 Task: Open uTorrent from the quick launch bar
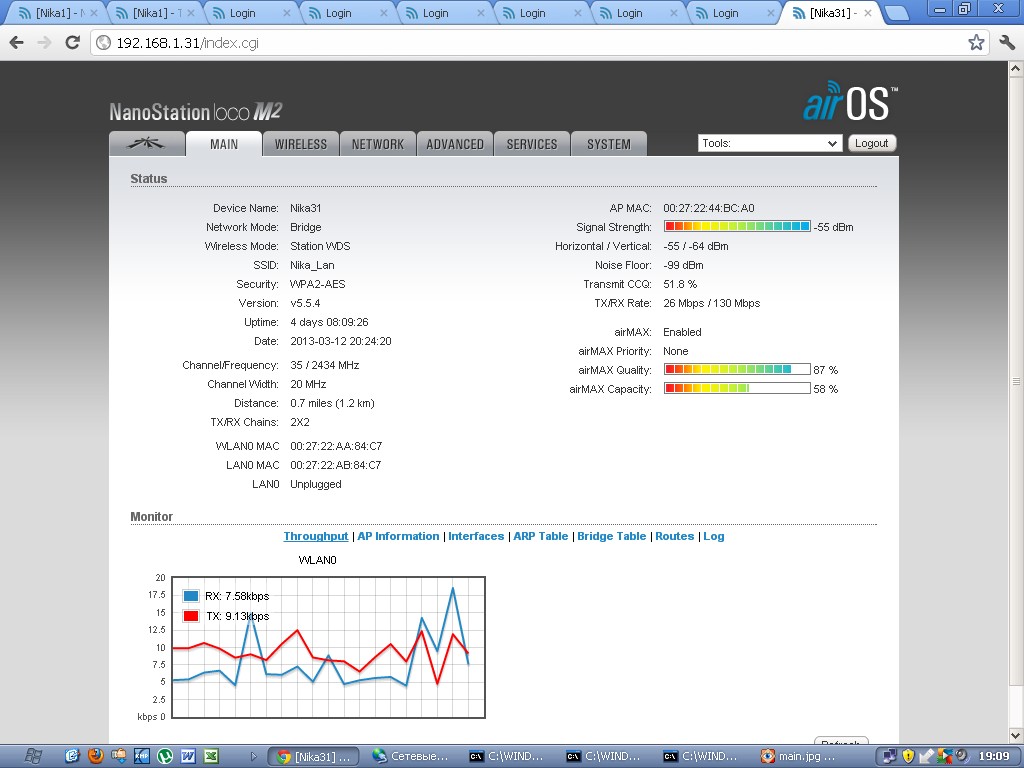point(165,756)
